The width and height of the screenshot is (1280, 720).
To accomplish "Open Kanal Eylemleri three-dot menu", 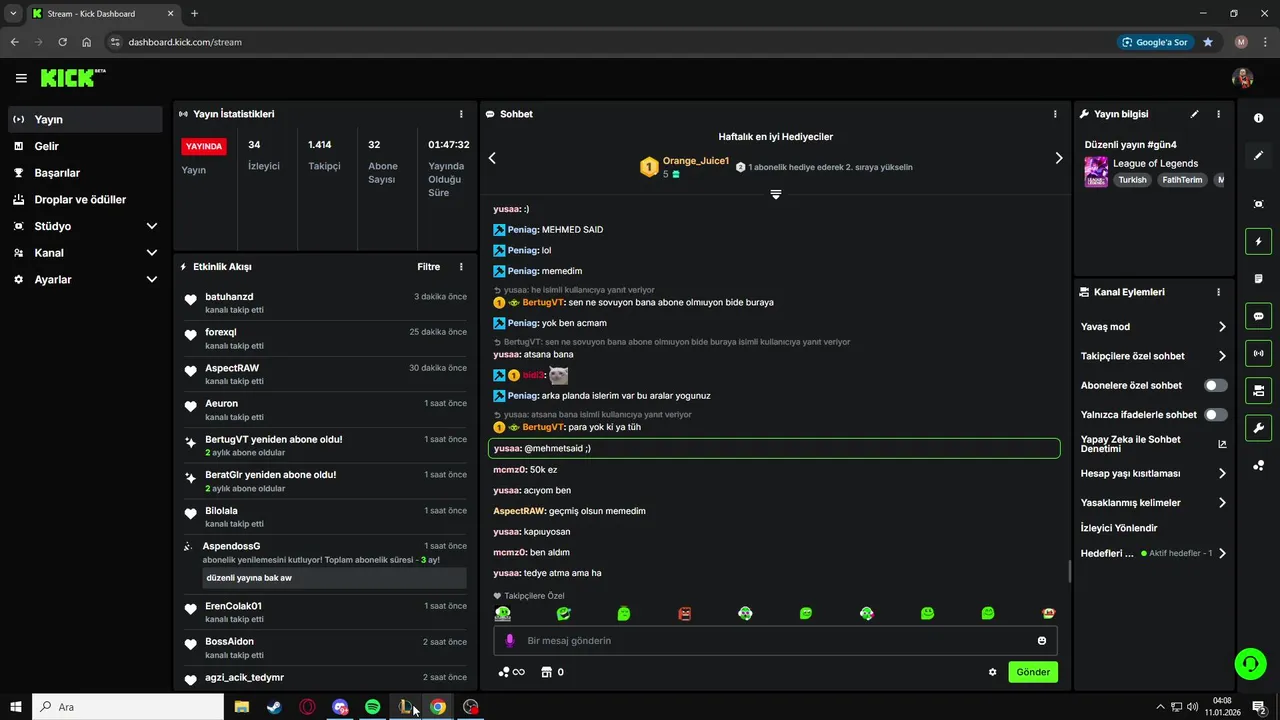I will click(x=1218, y=292).
